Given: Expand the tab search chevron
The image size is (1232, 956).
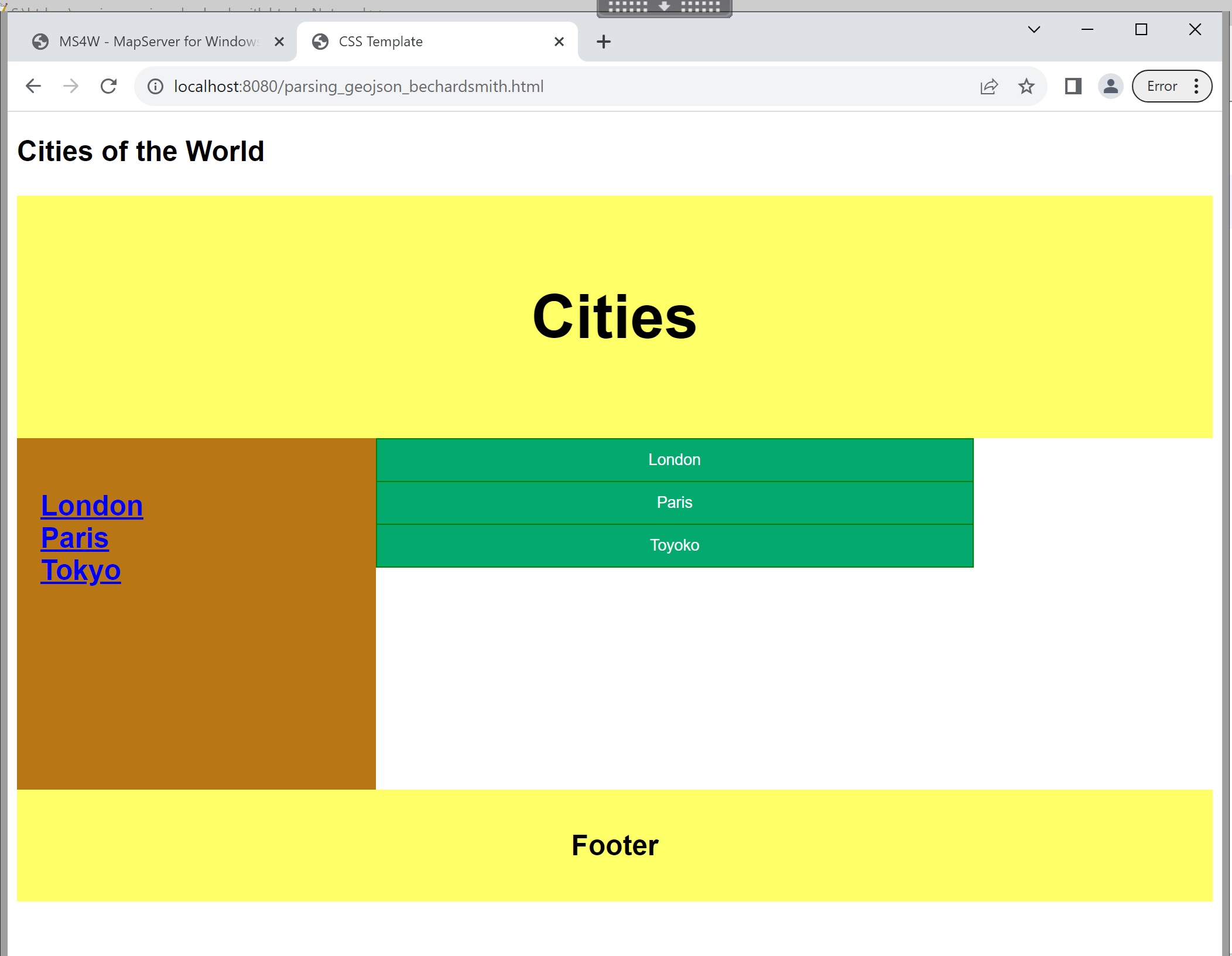Looking at the screenshot, I should [1034, 30].
